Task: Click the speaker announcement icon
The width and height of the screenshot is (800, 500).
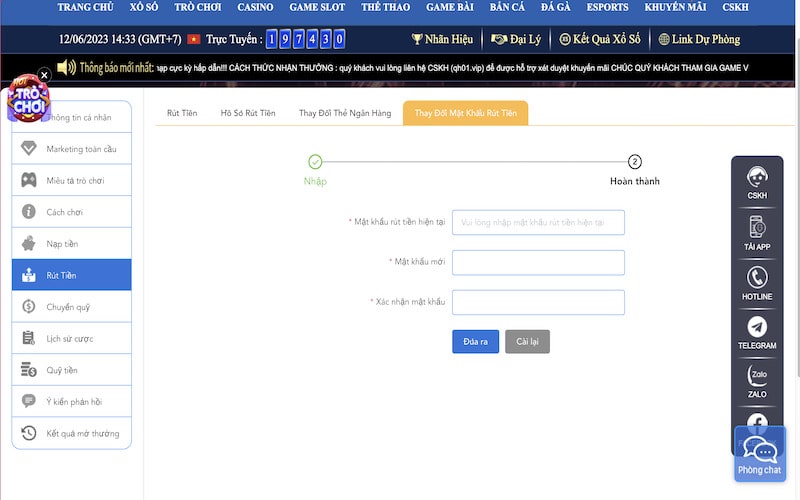Action: coord(66,67)
